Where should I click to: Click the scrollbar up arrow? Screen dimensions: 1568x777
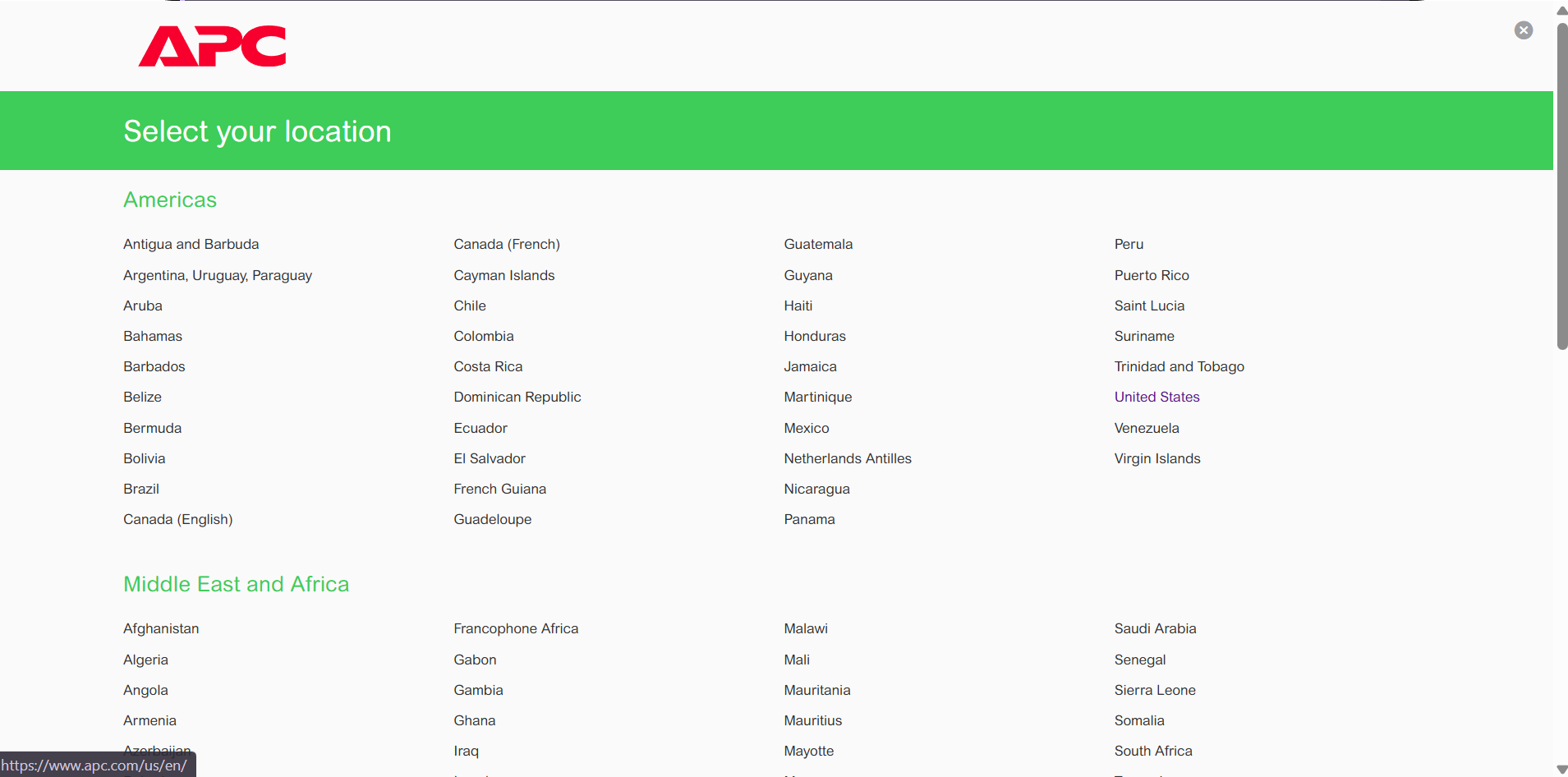point(1561,11)
